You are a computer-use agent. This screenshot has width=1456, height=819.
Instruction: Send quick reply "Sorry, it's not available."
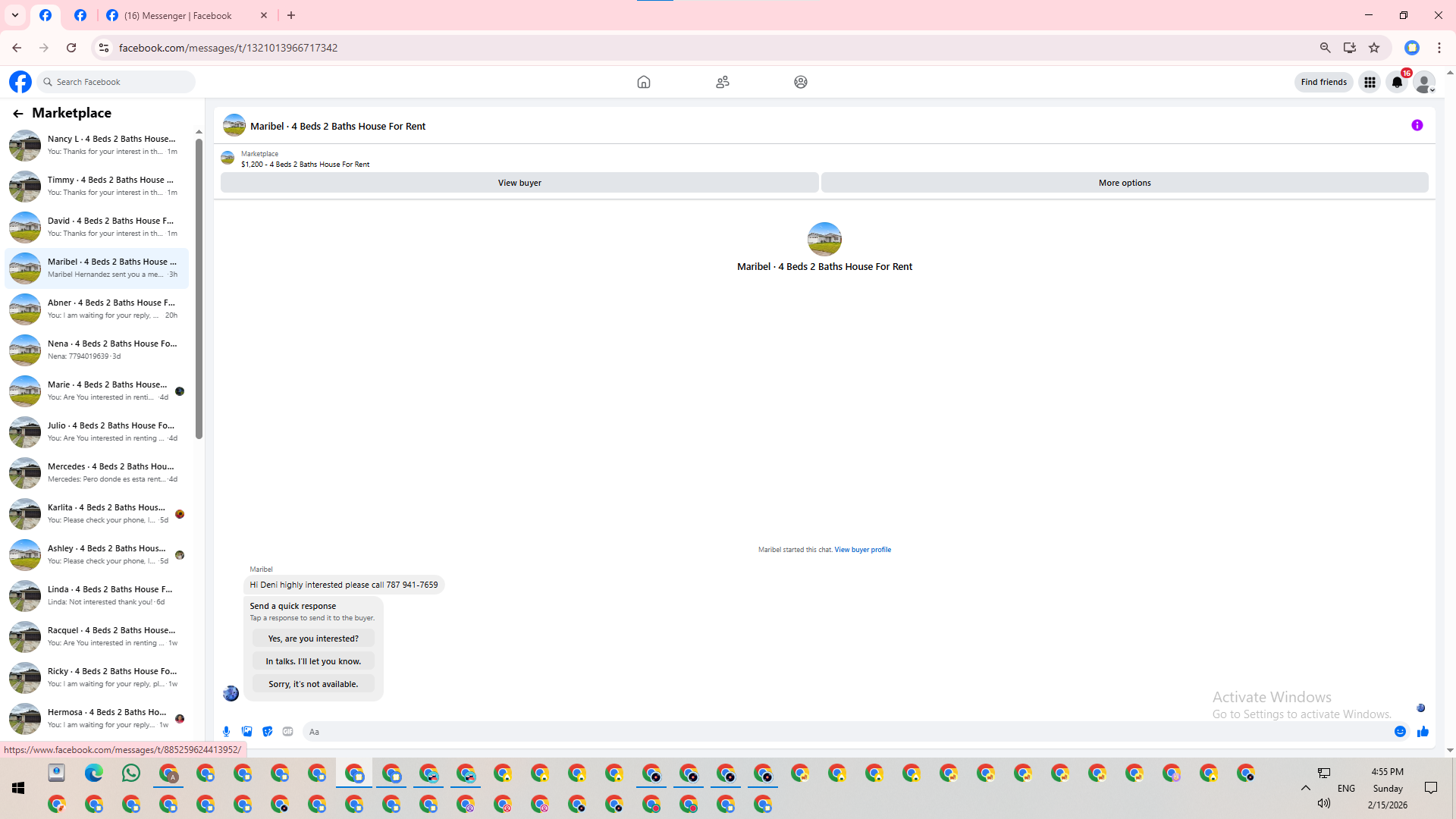point(313,684)
